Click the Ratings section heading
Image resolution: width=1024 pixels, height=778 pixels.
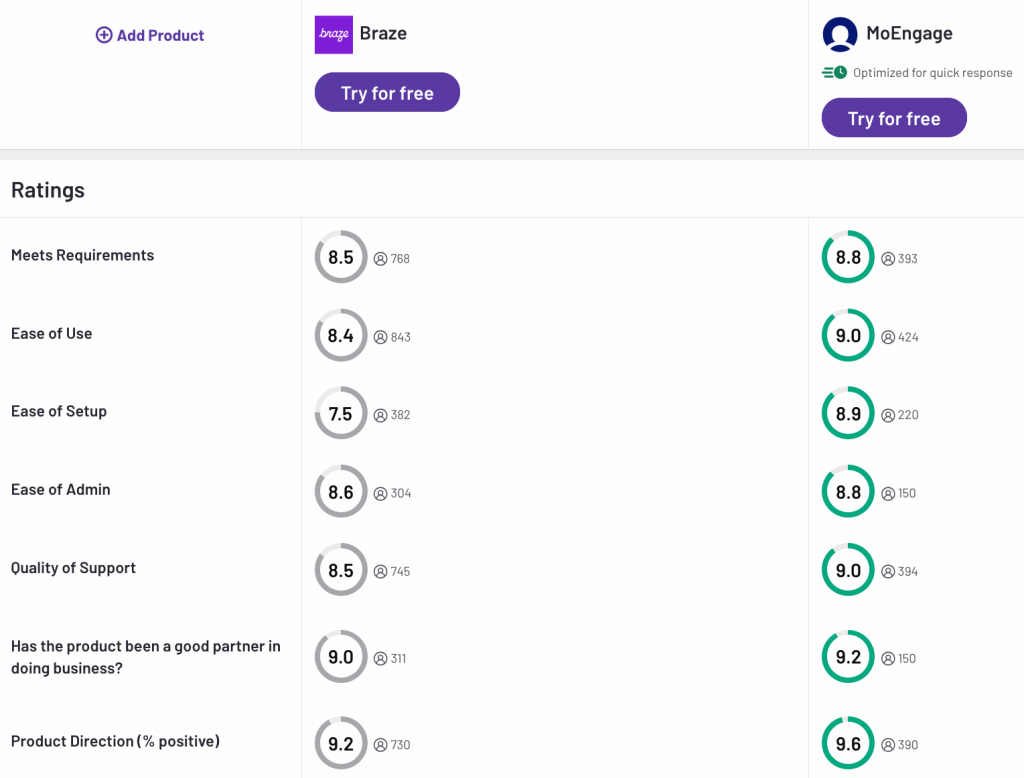click(48, 190)
